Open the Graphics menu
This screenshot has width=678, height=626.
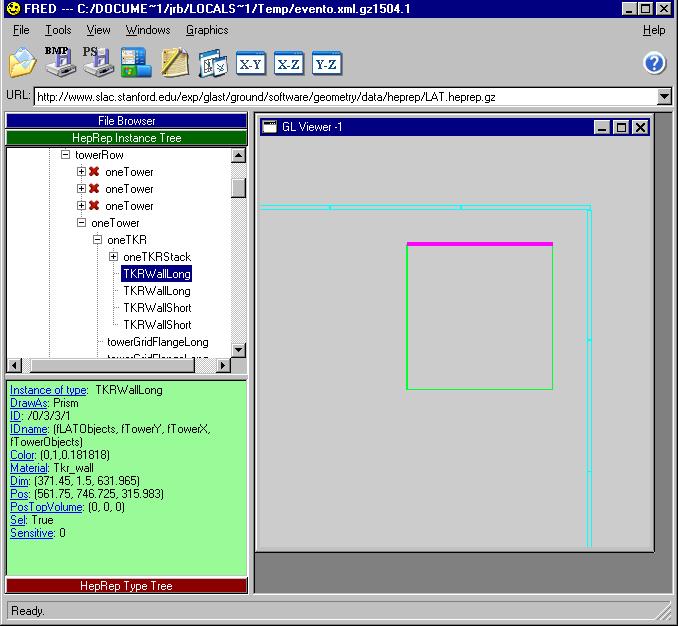(x=207, y=30)
